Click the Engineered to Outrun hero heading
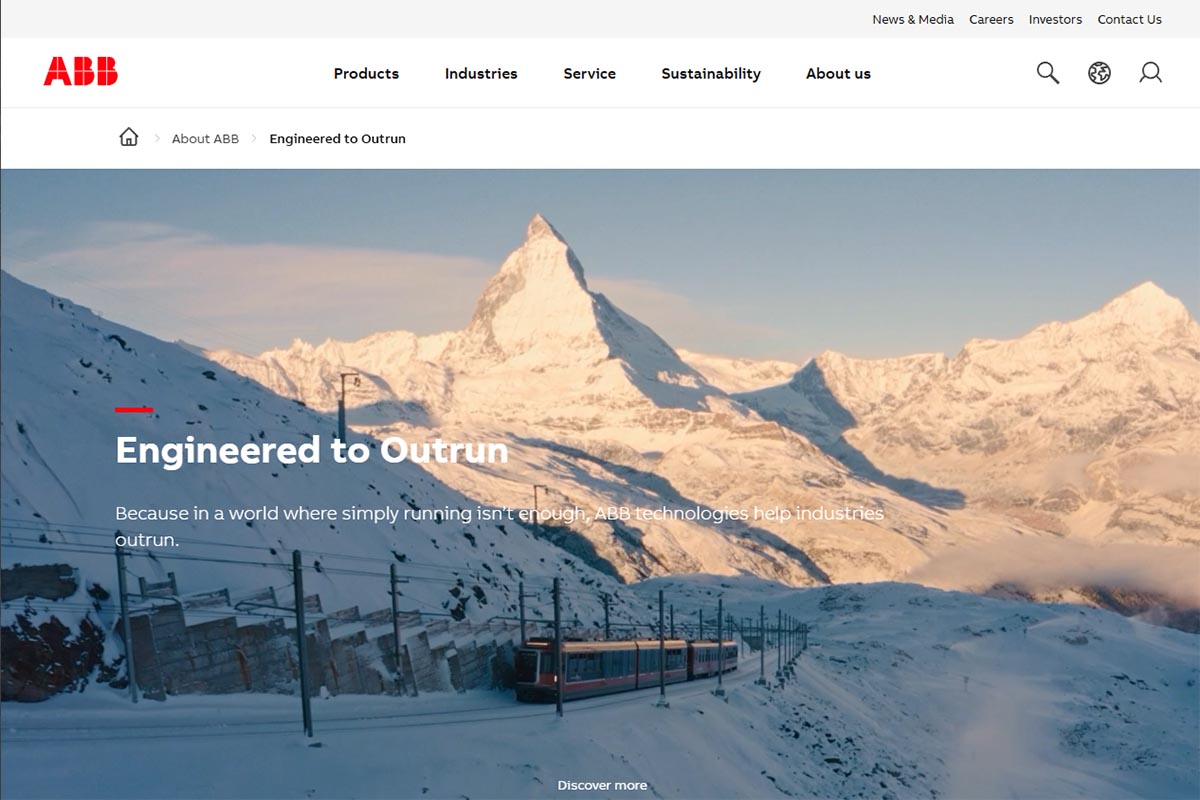 [x=312, y=451]
